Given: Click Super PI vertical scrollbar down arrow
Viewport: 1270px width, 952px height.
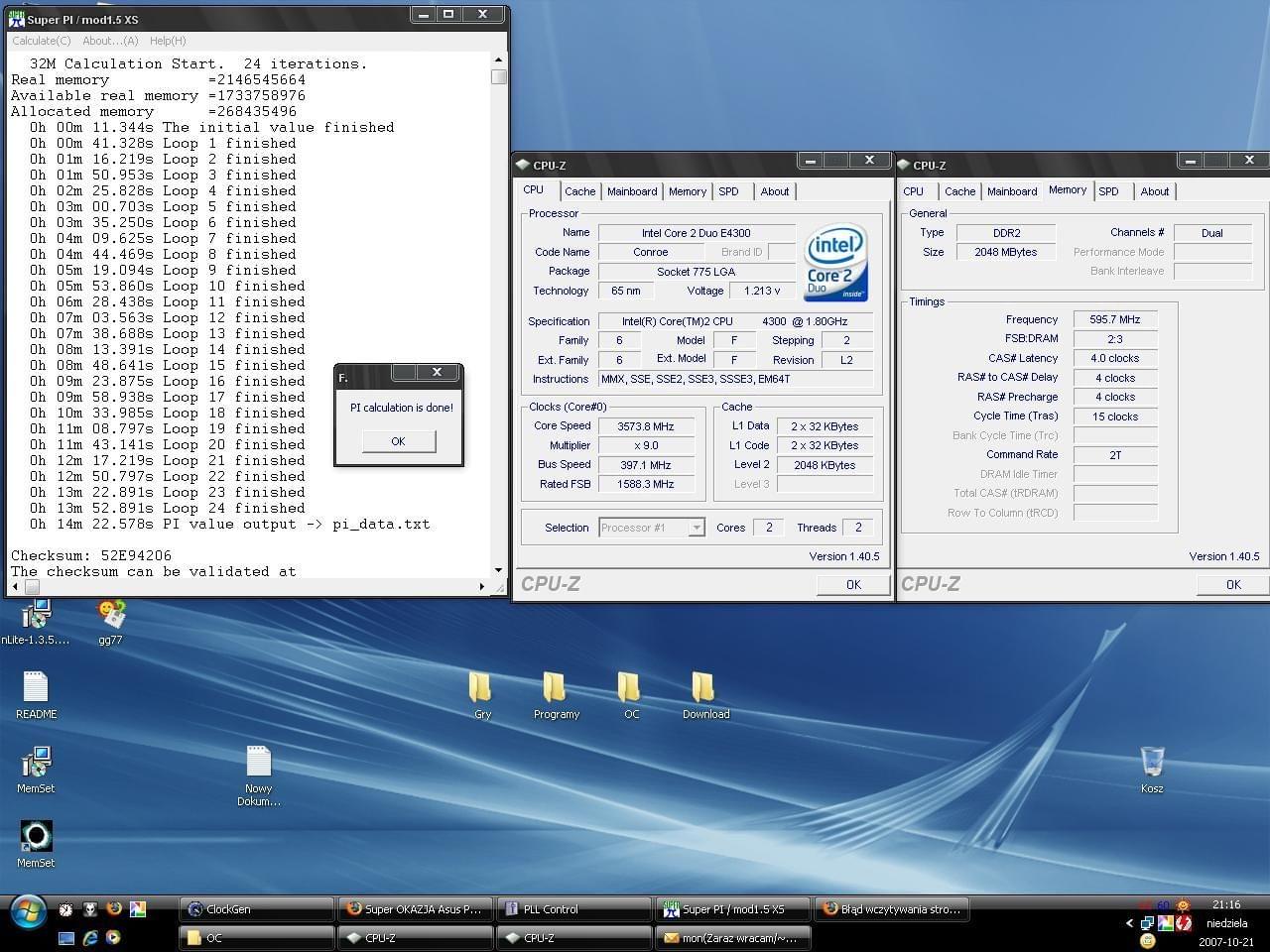Looking at the screenshot, I should (x=498, y=570).
